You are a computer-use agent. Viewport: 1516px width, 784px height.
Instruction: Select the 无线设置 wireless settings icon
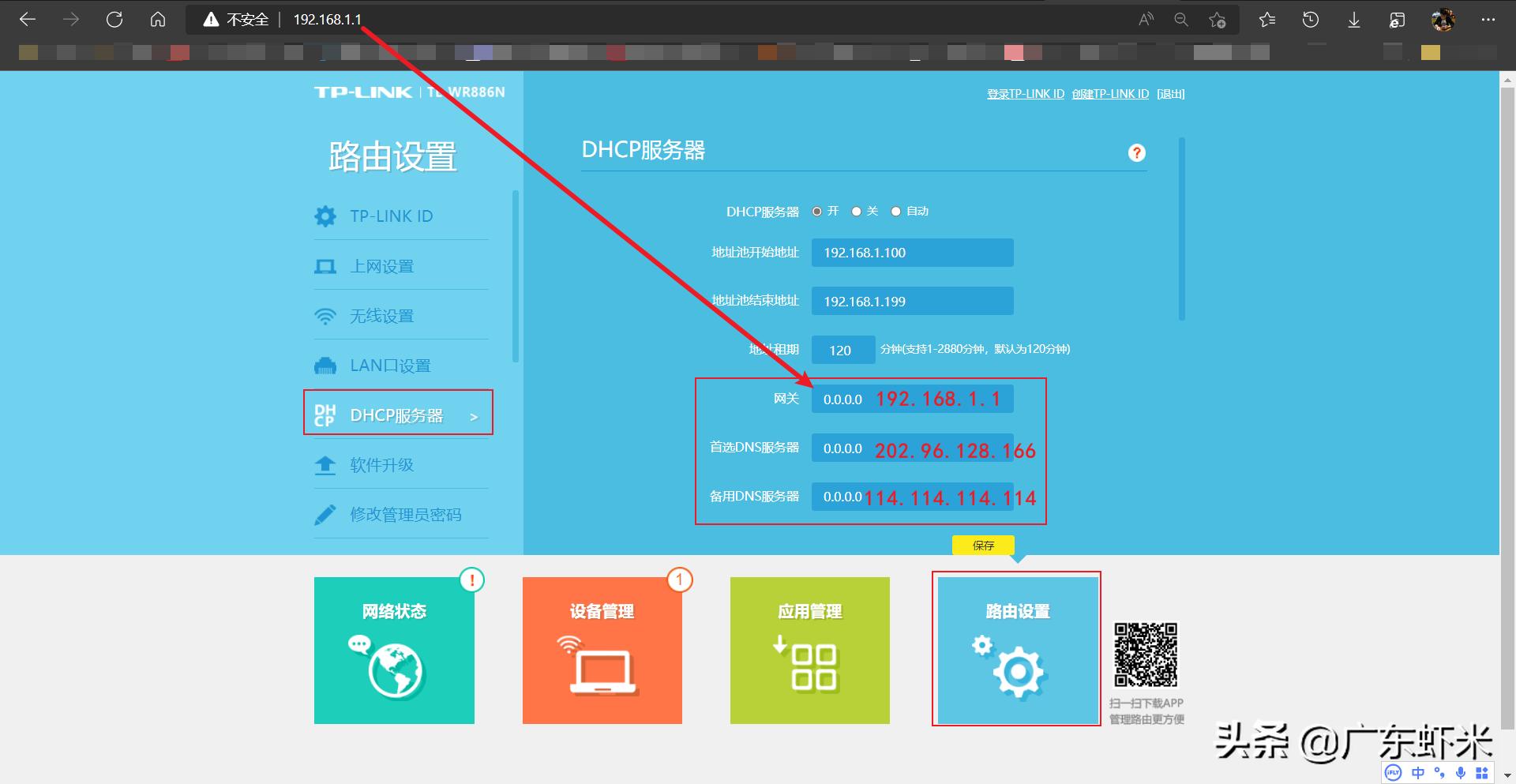[x=325, y=315]
